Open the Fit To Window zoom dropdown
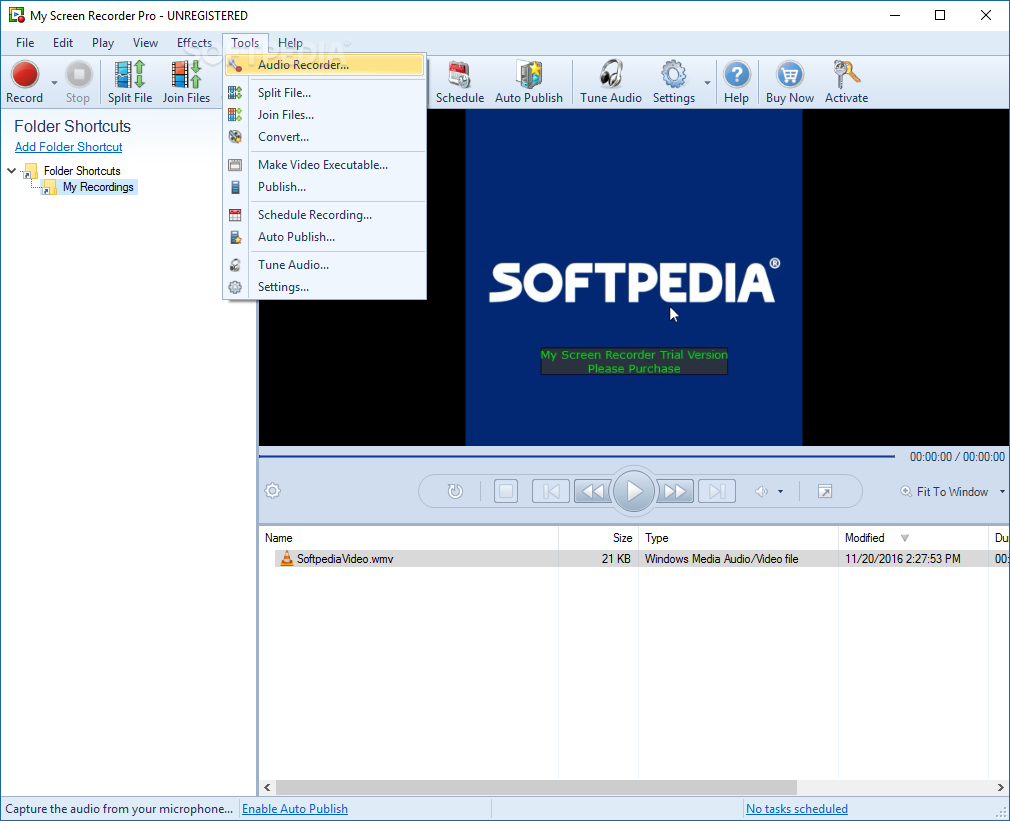 [x=1002, y=491]
